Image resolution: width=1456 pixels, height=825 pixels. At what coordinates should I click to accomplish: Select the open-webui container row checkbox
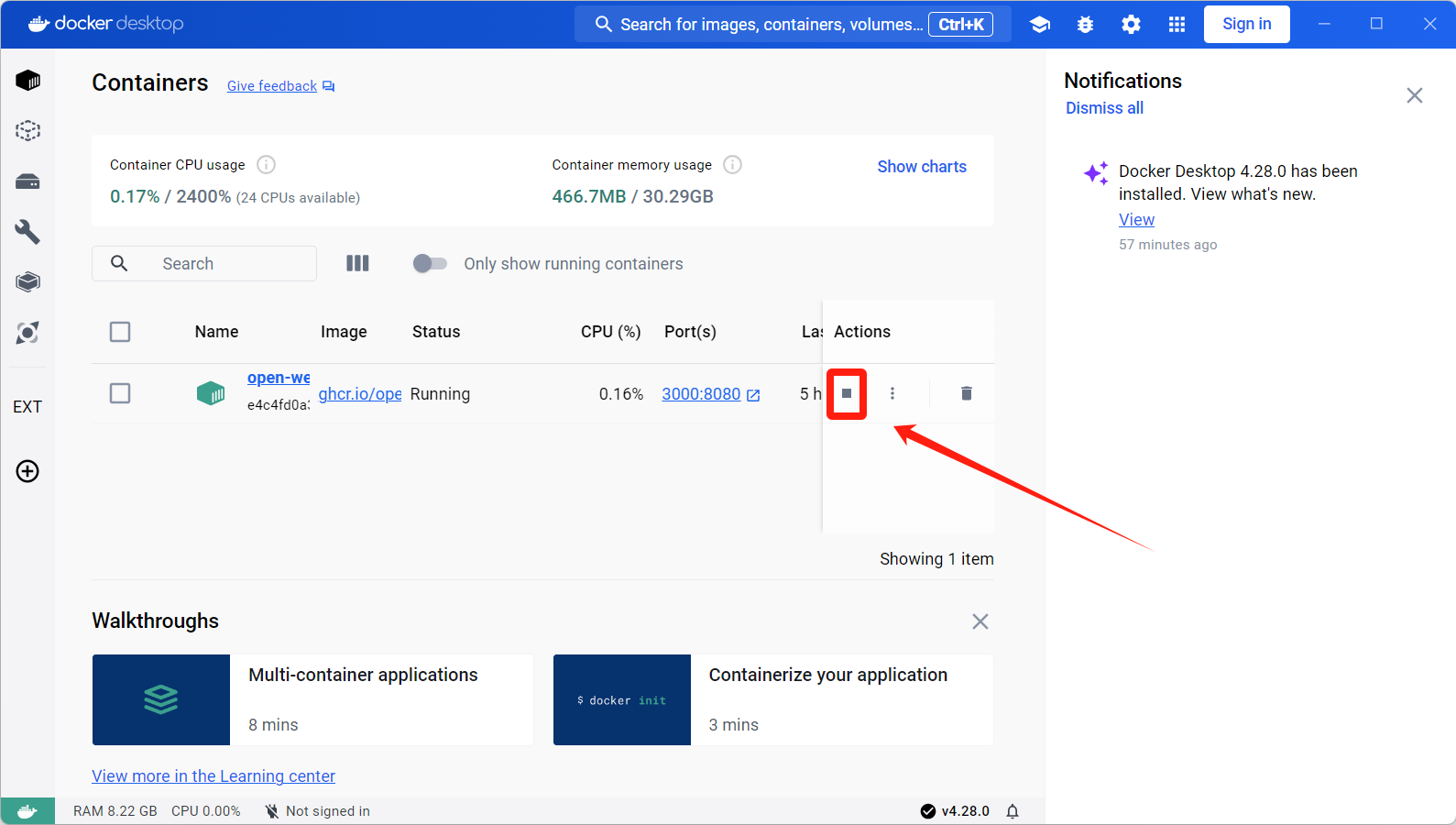coord(120,393)
